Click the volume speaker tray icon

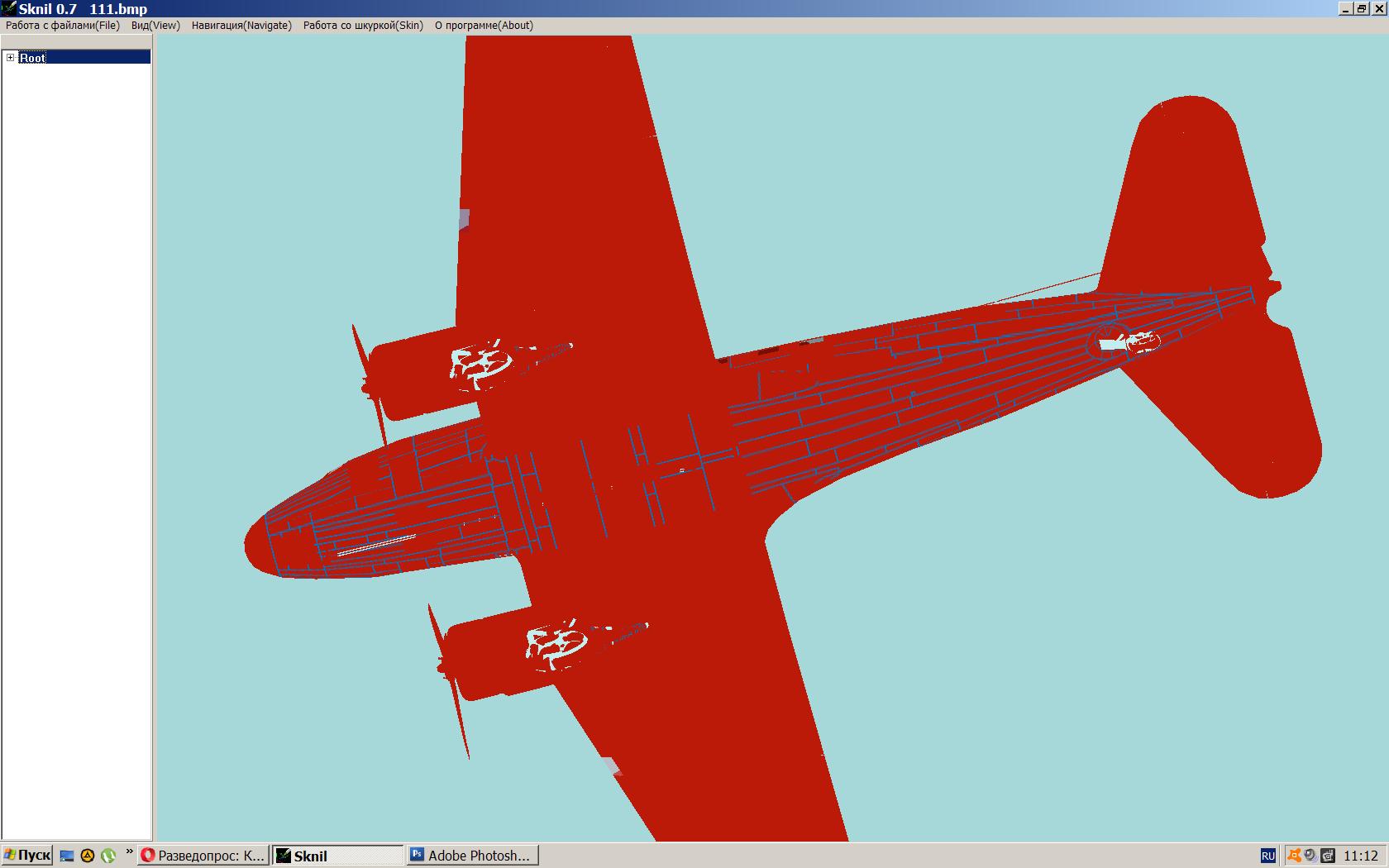point(1310,856)
